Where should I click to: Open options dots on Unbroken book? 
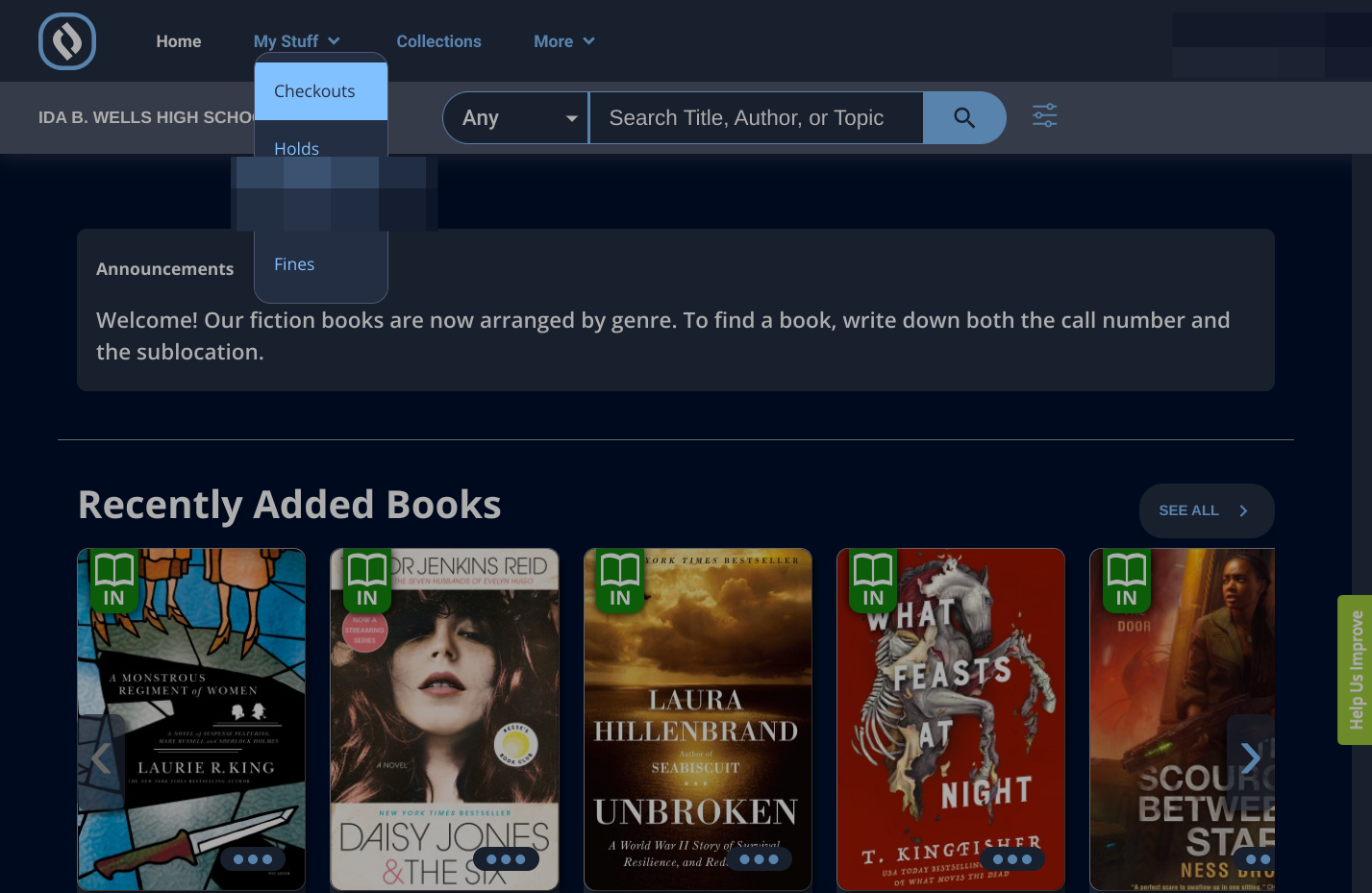click(759, 859)
